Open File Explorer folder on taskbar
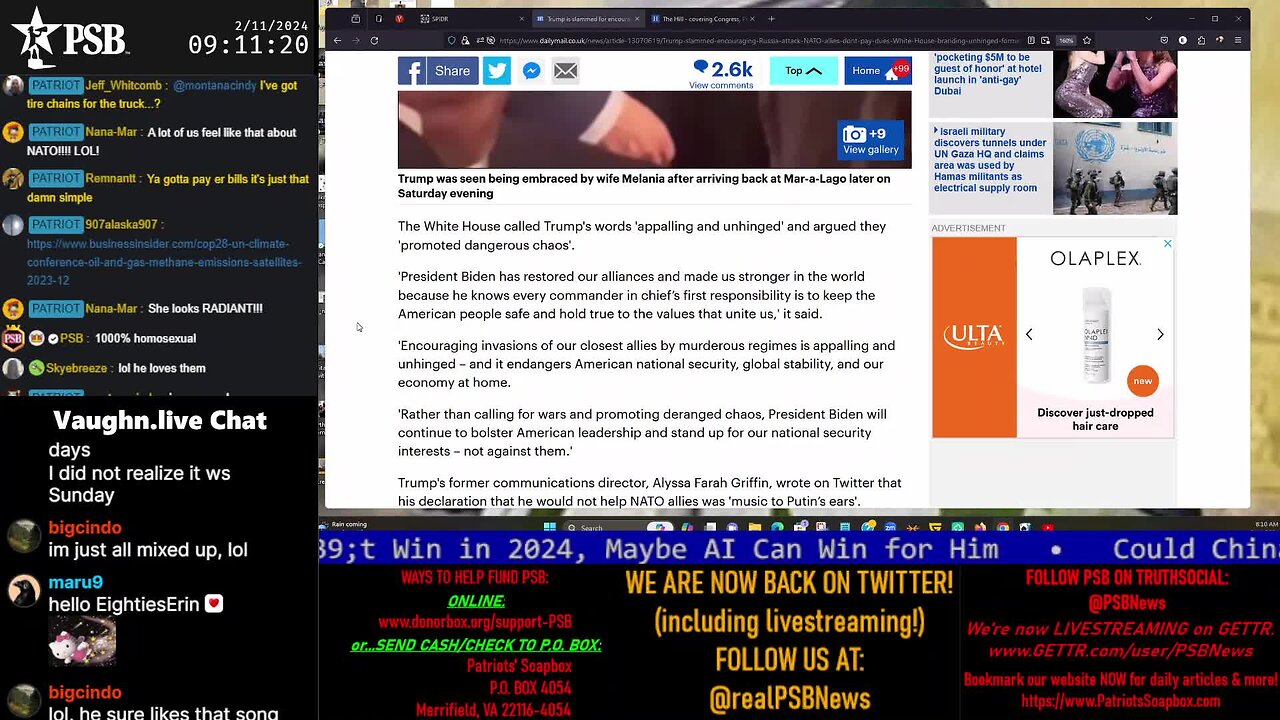 755,526
